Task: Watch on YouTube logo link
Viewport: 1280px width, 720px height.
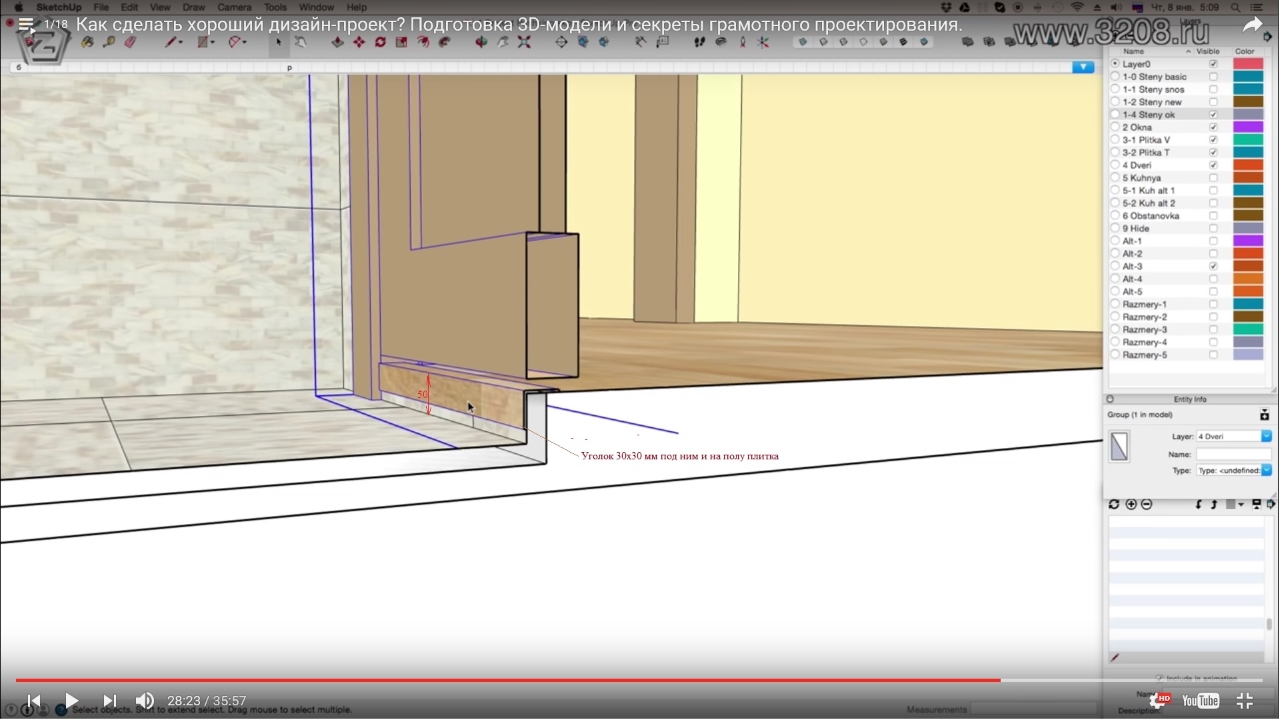Action: coord(1200,700)
